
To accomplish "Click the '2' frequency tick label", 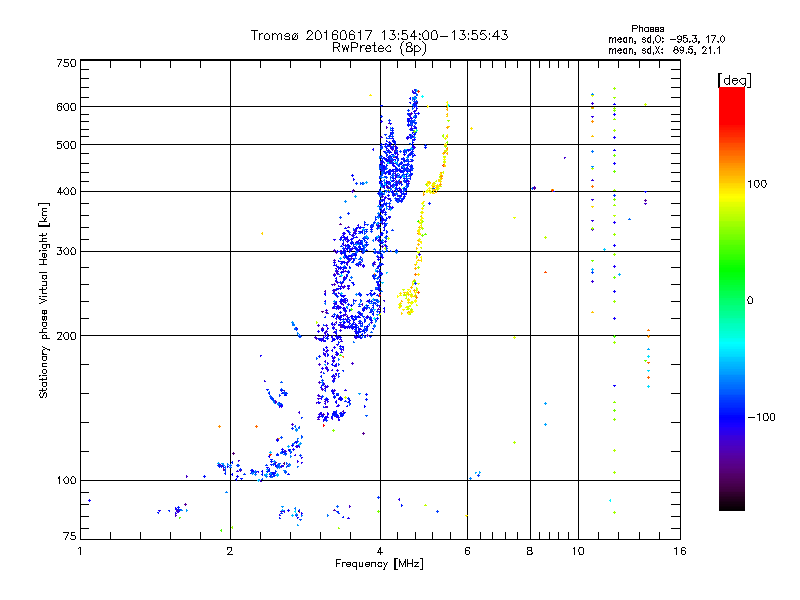I will tap(230, 551).
